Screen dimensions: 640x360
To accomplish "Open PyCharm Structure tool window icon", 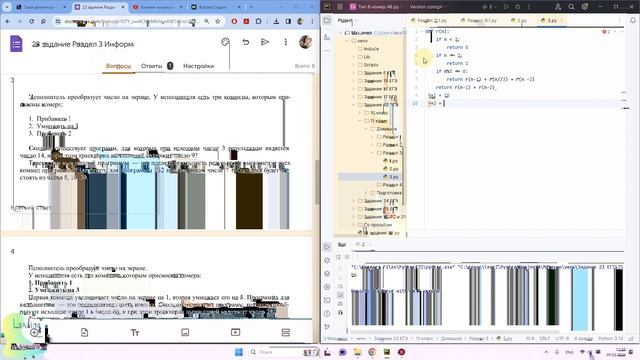I will 327,37.
